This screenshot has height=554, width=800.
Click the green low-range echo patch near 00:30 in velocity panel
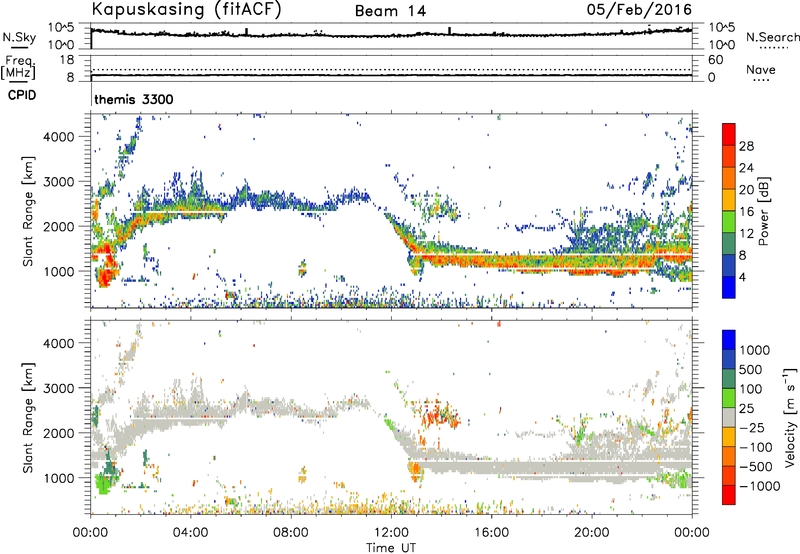(104, 483)
